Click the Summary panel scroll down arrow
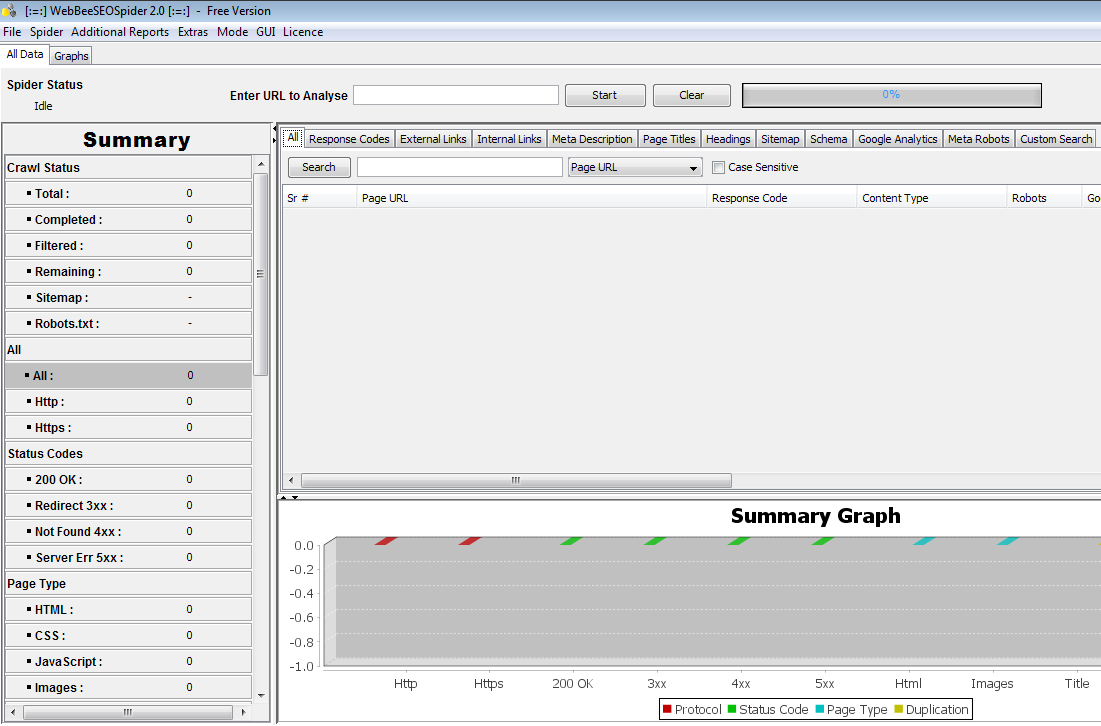 coord(261,696)
